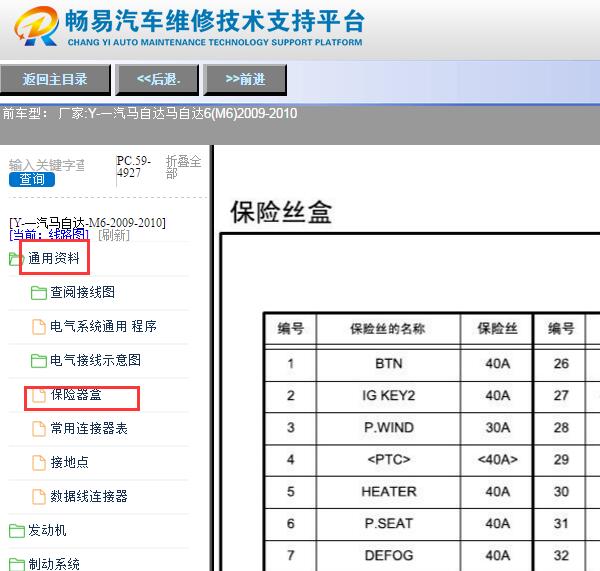Screen dimensions: 600x571
Task: Click the [Y-一汽马自达-M6-2009-2010] label
Action: click(87, 222)
